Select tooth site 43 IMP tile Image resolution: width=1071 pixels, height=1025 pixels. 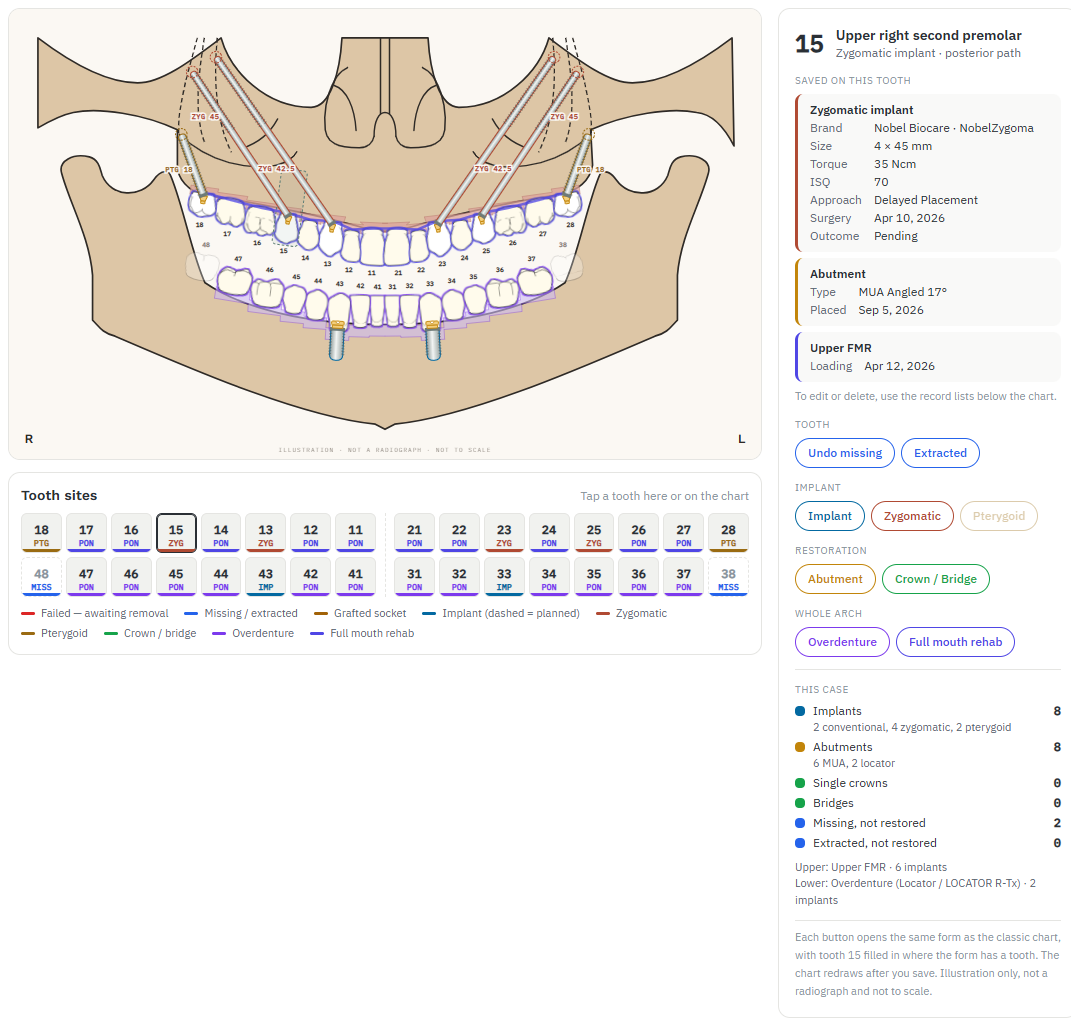[266, 577]
